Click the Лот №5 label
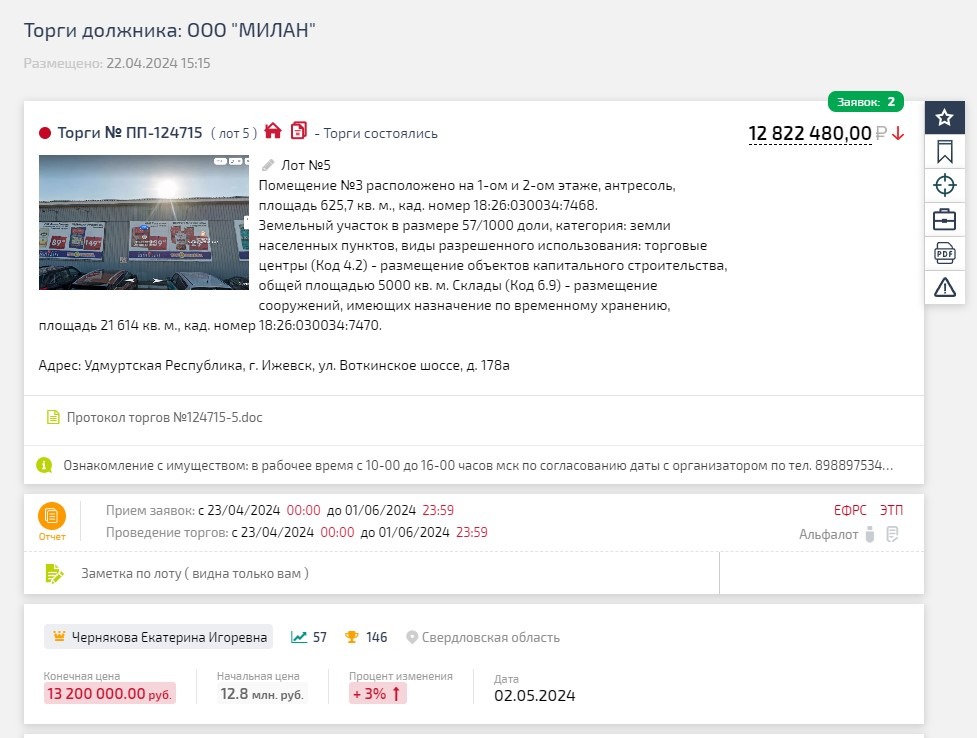Image resolution: width=977 pixels, height=738 pixels. 306,165
